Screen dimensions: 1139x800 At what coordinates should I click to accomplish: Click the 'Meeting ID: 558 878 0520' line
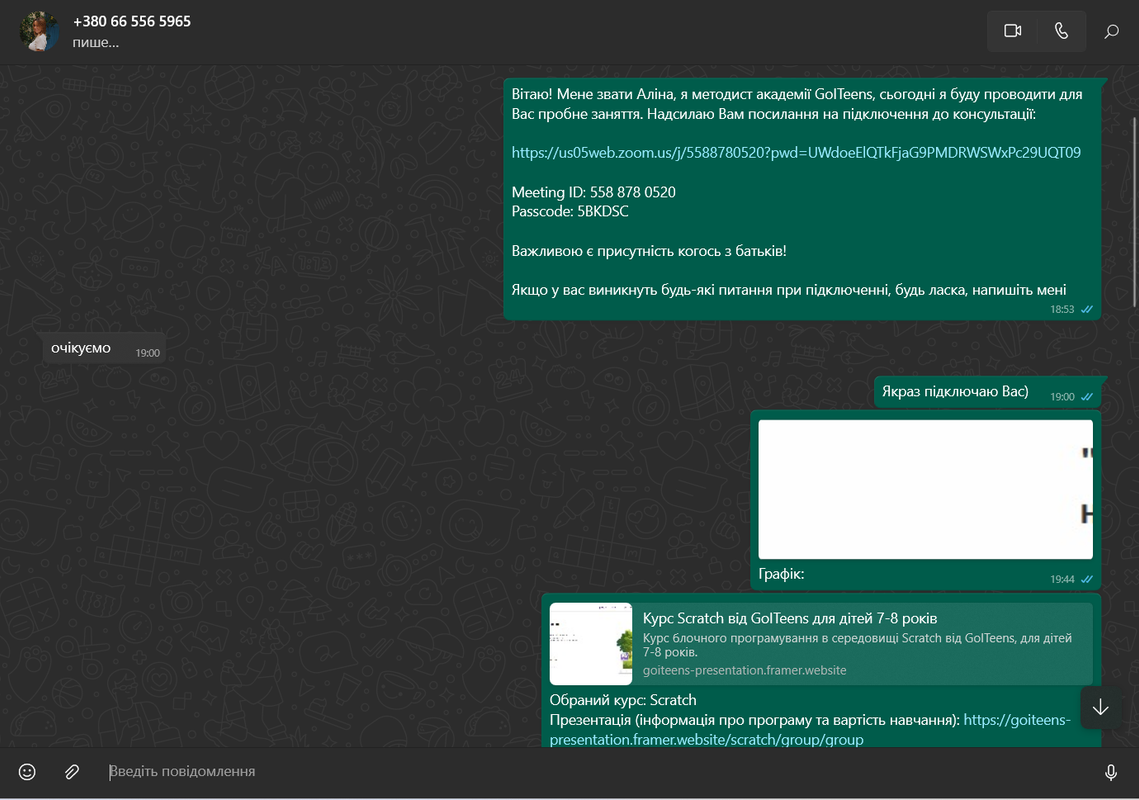click(x=593, y=192)
